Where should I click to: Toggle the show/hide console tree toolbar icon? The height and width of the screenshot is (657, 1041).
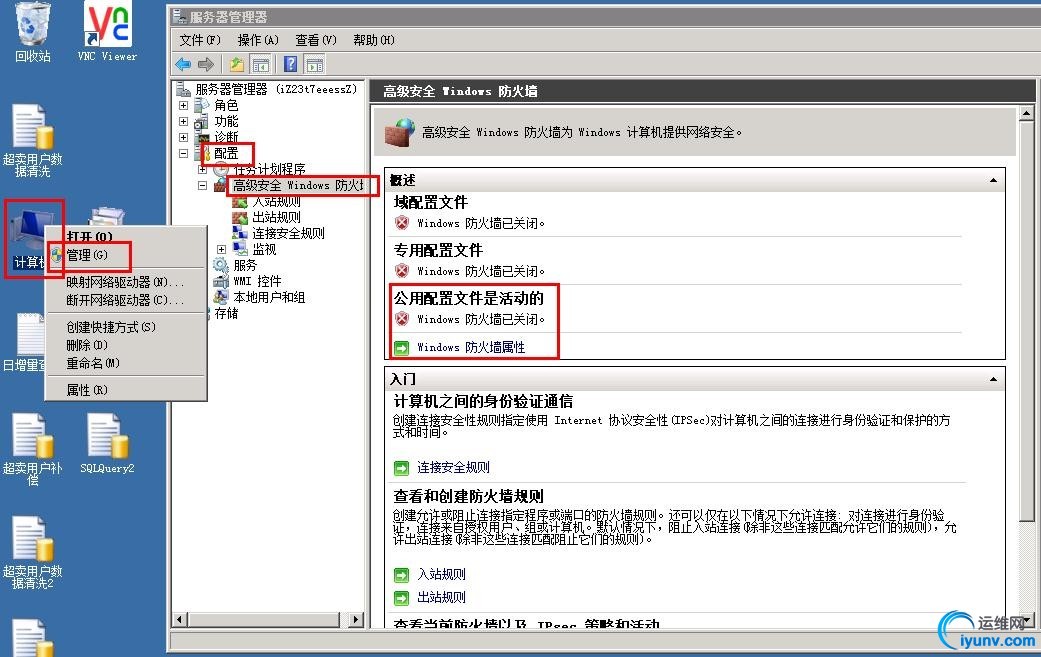[x=261, y=64]
